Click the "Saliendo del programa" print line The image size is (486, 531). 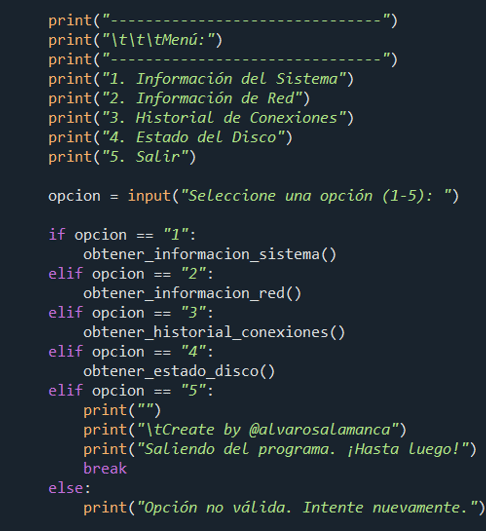coord(280,449)
